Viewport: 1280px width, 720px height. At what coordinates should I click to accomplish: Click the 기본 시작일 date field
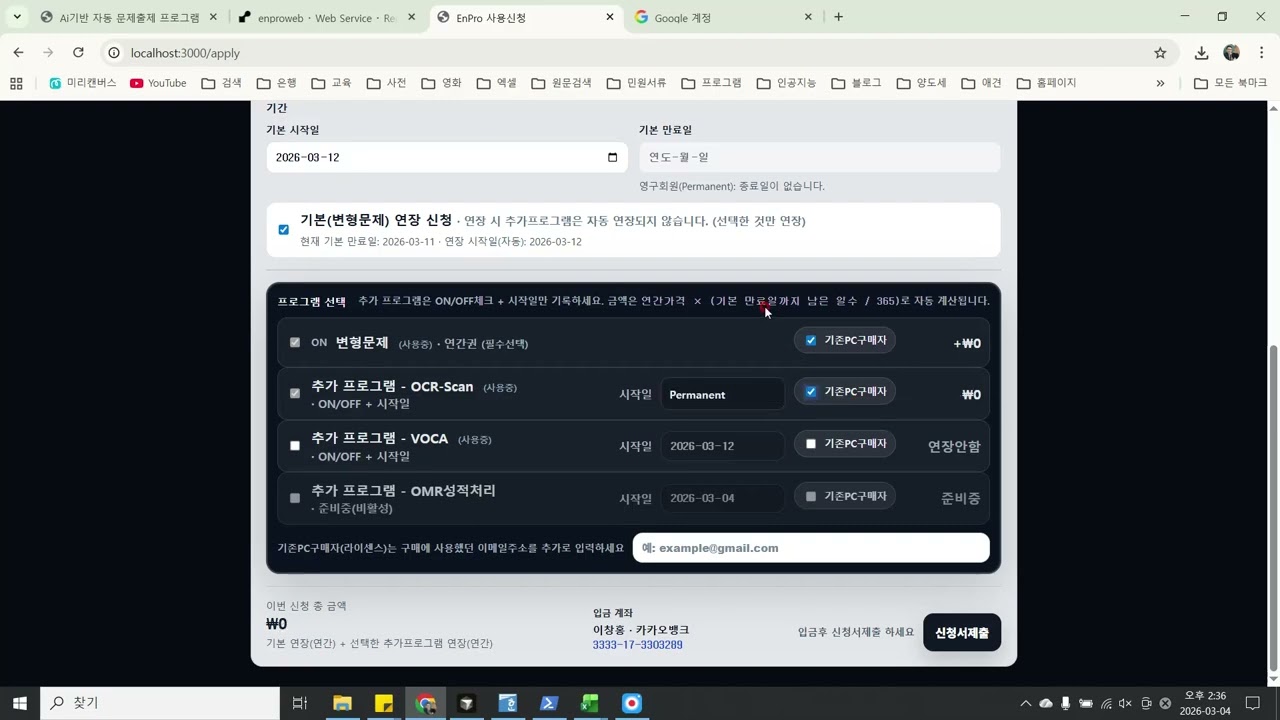point(447,157)
